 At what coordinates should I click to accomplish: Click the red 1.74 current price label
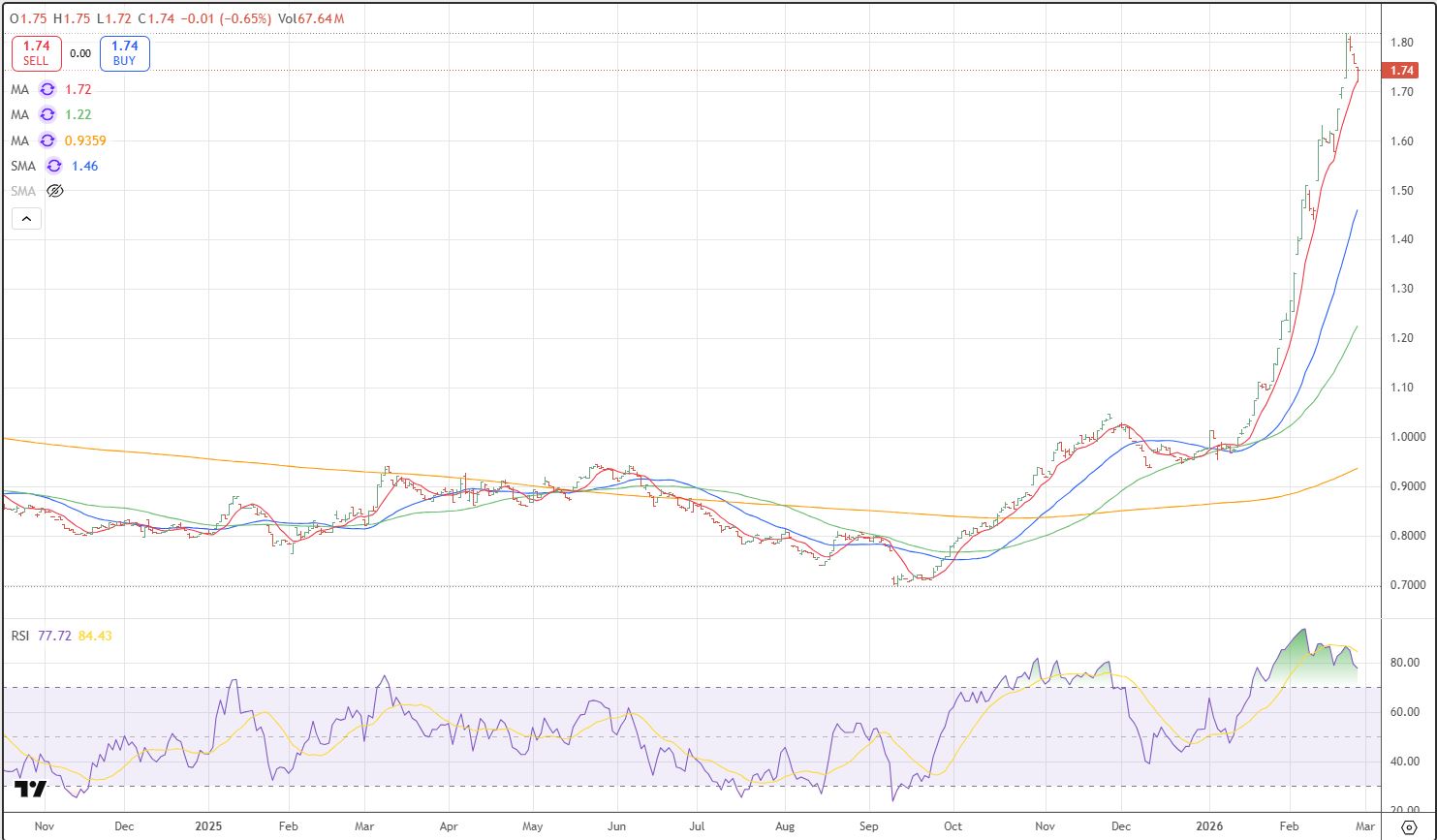(1401, 71)
